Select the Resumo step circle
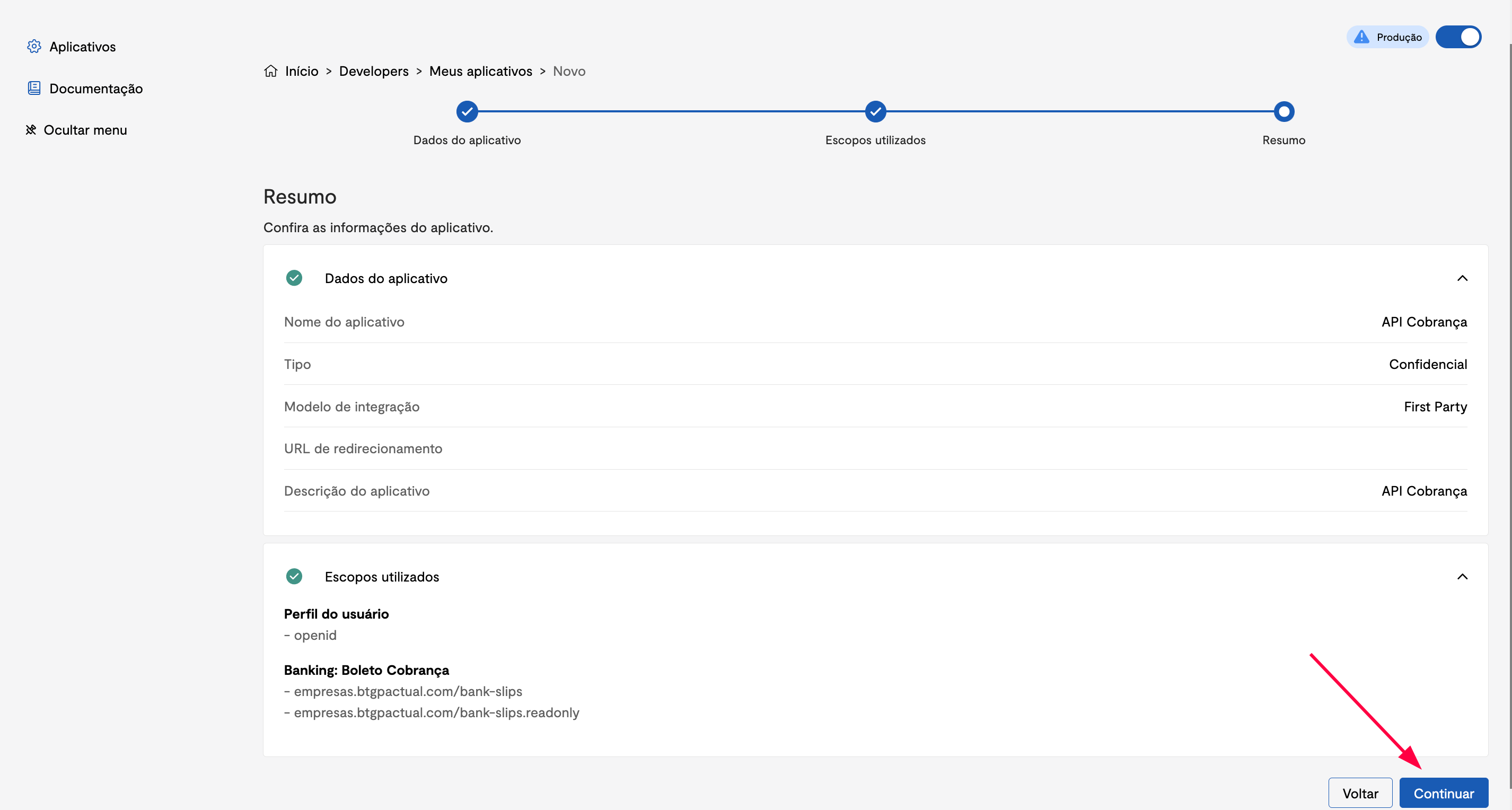The image size is (1512, 810). click(1284, 111)
